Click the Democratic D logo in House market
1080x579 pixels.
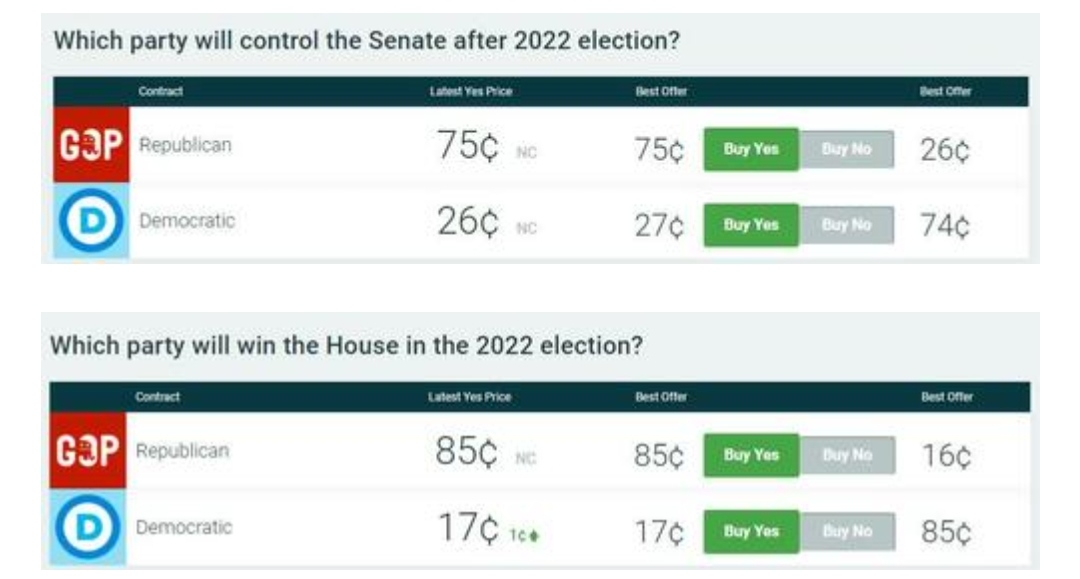(x=87, y=527)
